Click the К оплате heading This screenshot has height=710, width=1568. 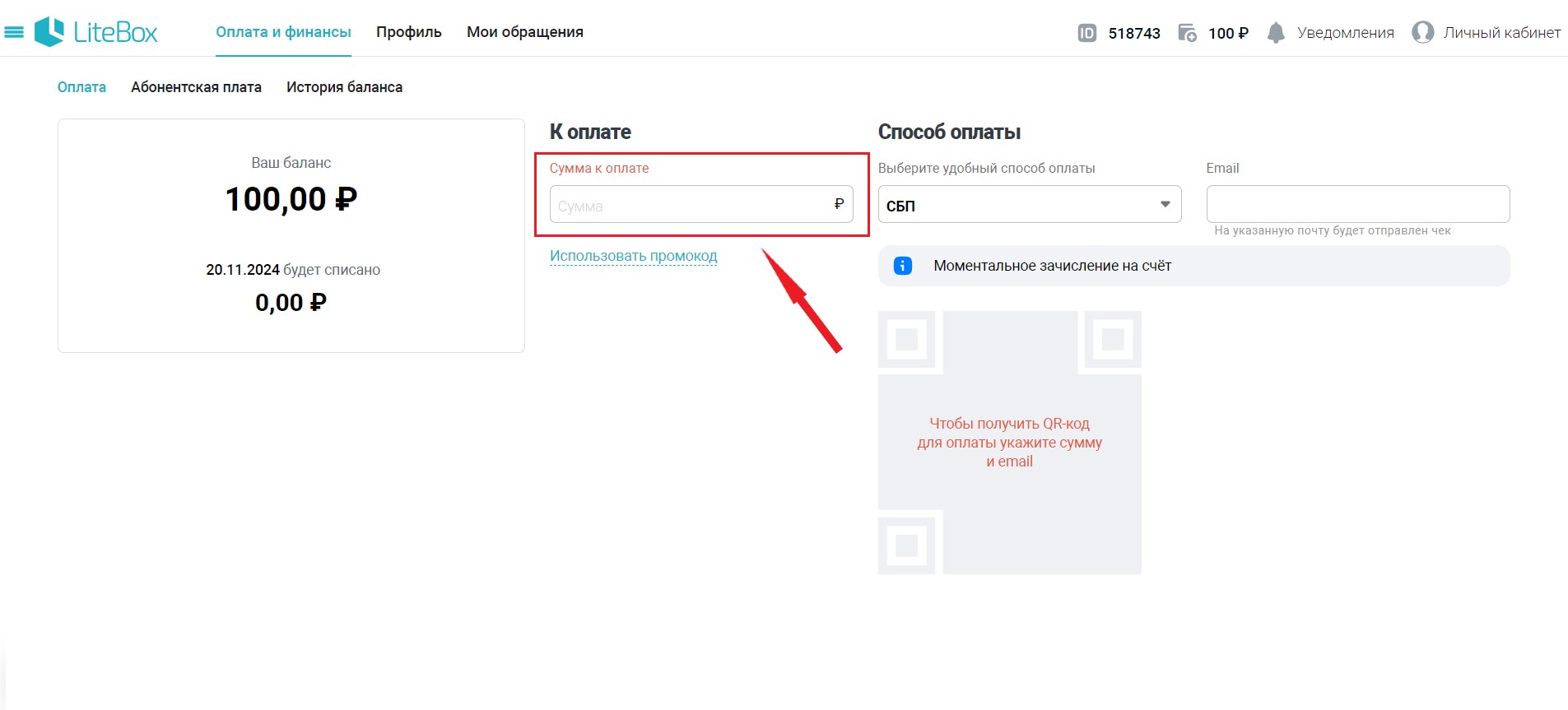590,132
